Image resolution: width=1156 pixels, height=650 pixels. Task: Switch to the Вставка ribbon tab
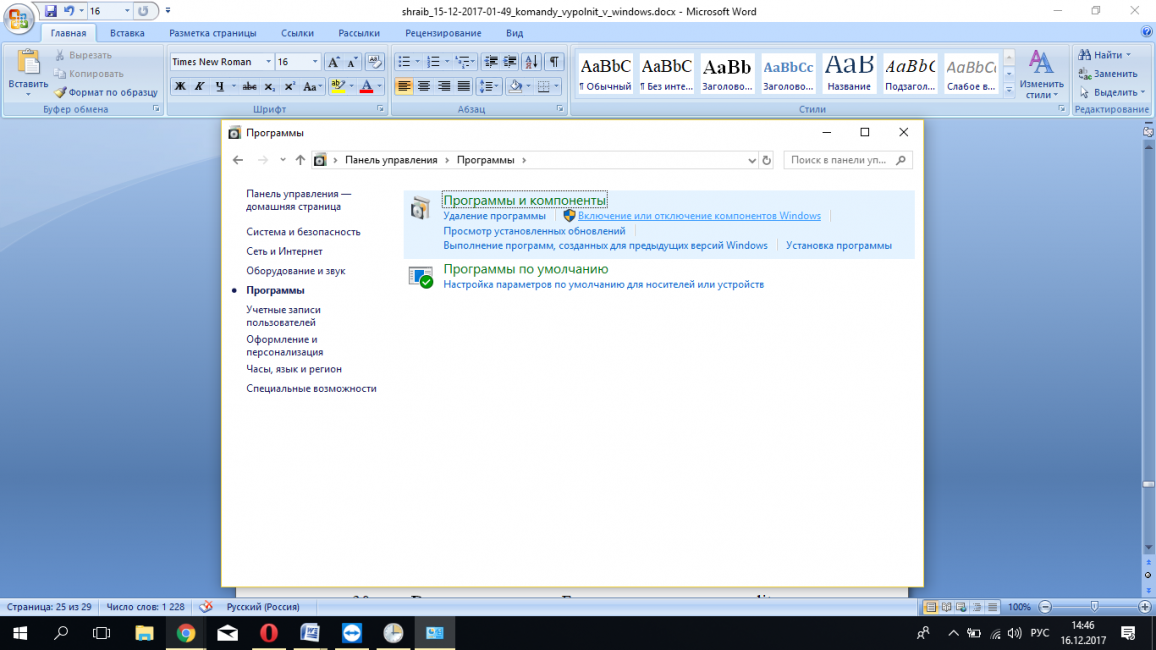[127, 33]
